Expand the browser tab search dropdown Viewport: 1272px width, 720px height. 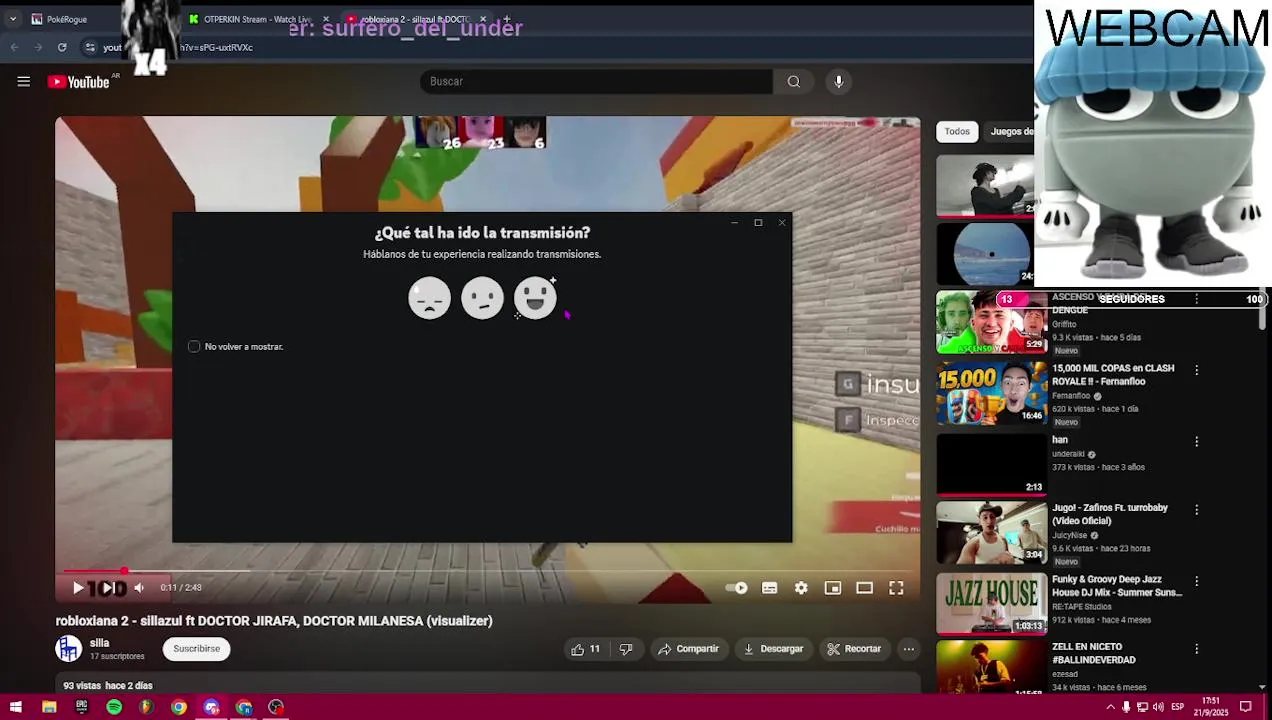12,19
